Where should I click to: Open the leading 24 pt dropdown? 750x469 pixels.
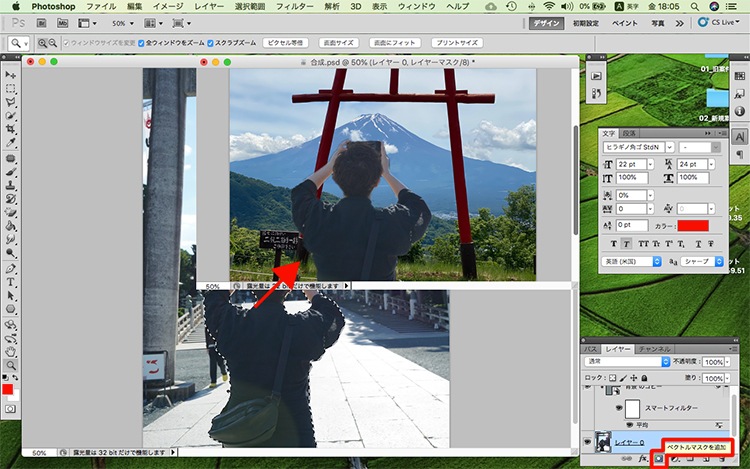point(711,164)
